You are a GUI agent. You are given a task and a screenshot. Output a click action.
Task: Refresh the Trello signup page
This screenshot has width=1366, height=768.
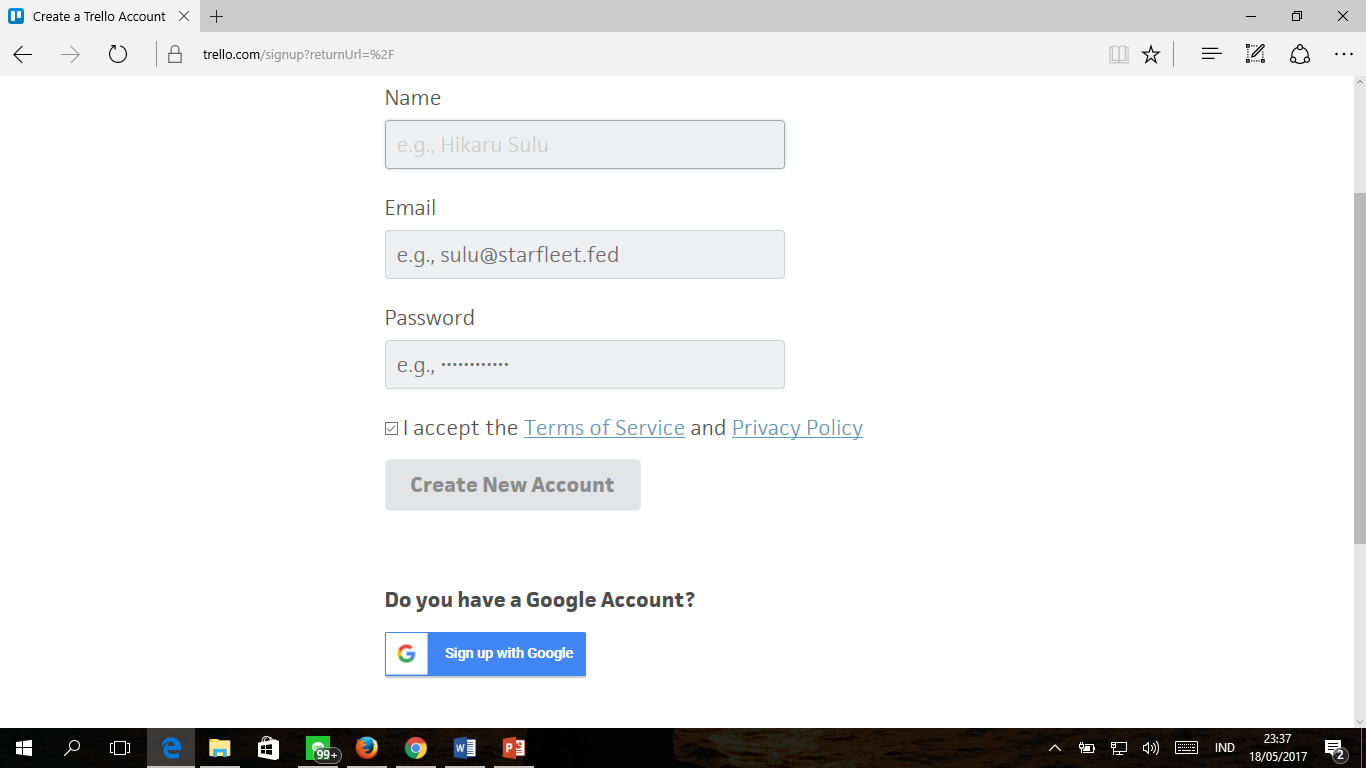(x=118, y=55)
